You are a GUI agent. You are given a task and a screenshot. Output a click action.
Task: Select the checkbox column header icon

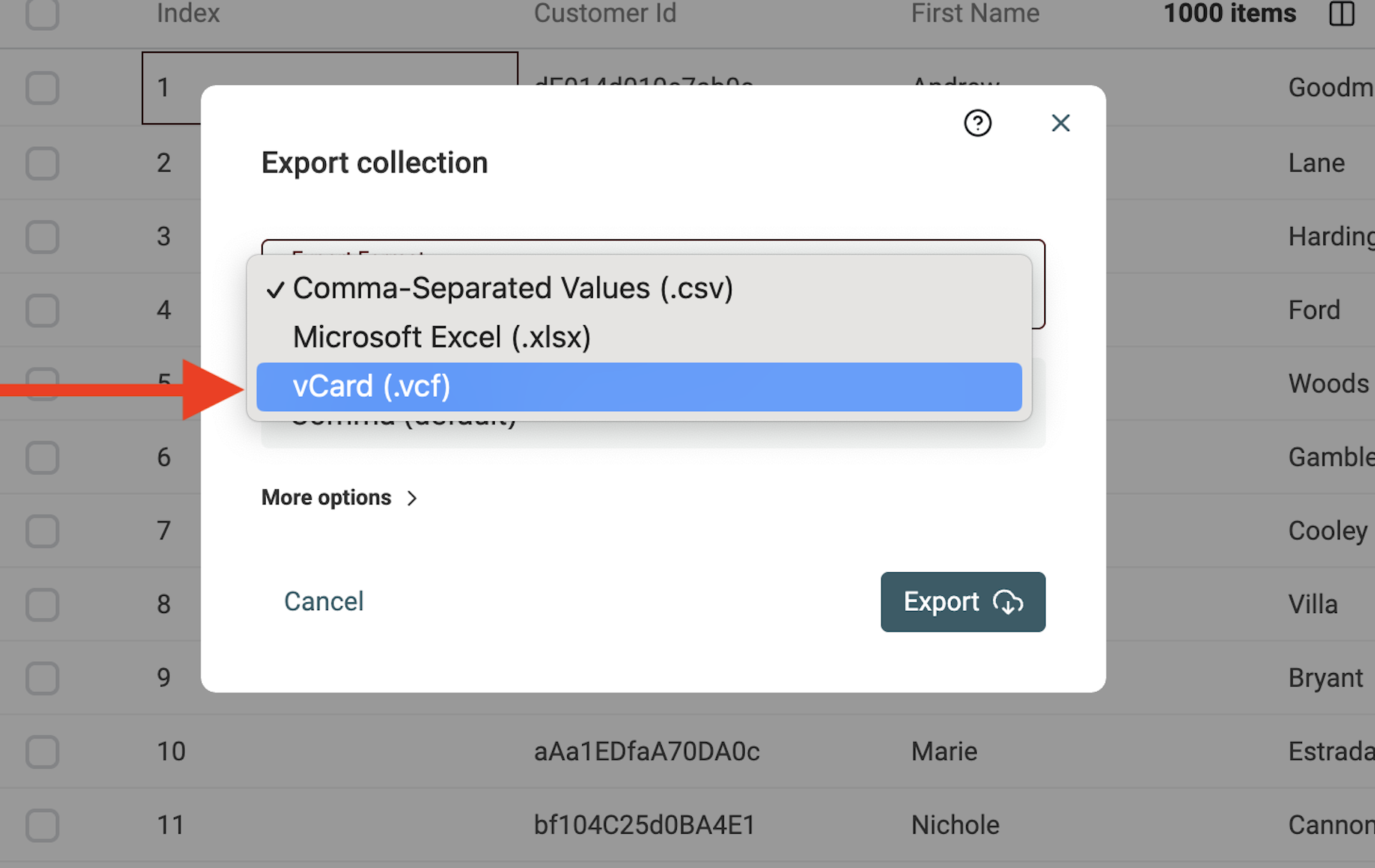(42, 14)
